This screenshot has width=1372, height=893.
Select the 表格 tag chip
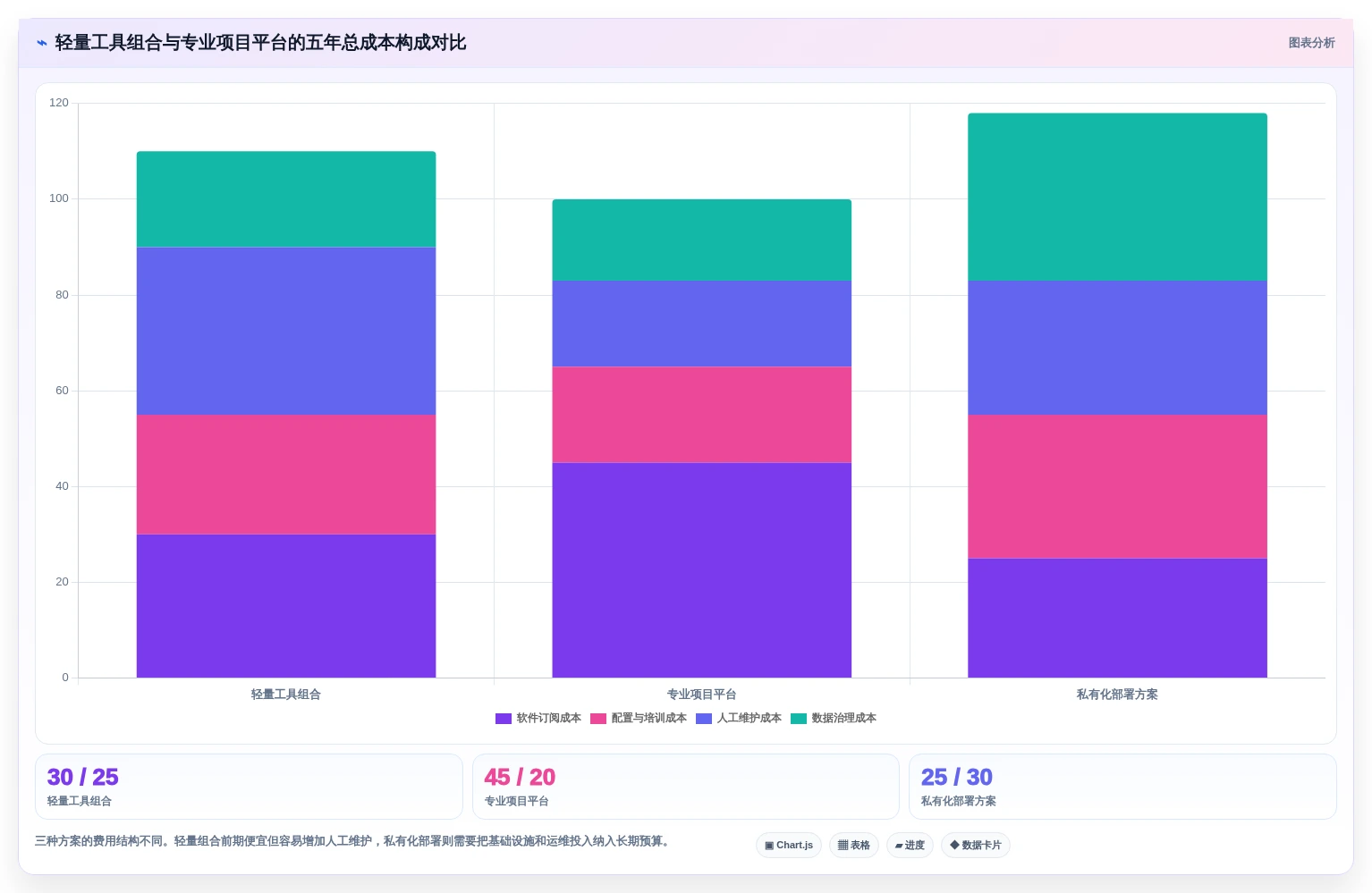click(x=854, y=846)
